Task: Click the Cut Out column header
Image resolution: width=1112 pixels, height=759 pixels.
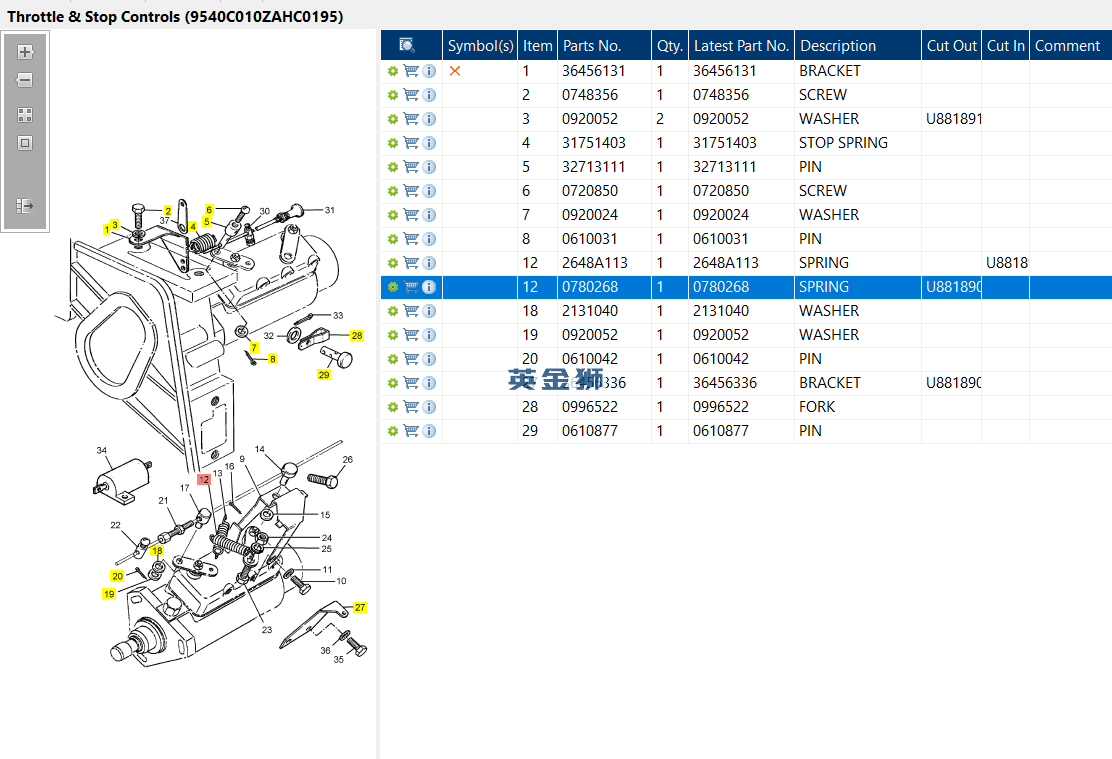Action: pos(951,45)
